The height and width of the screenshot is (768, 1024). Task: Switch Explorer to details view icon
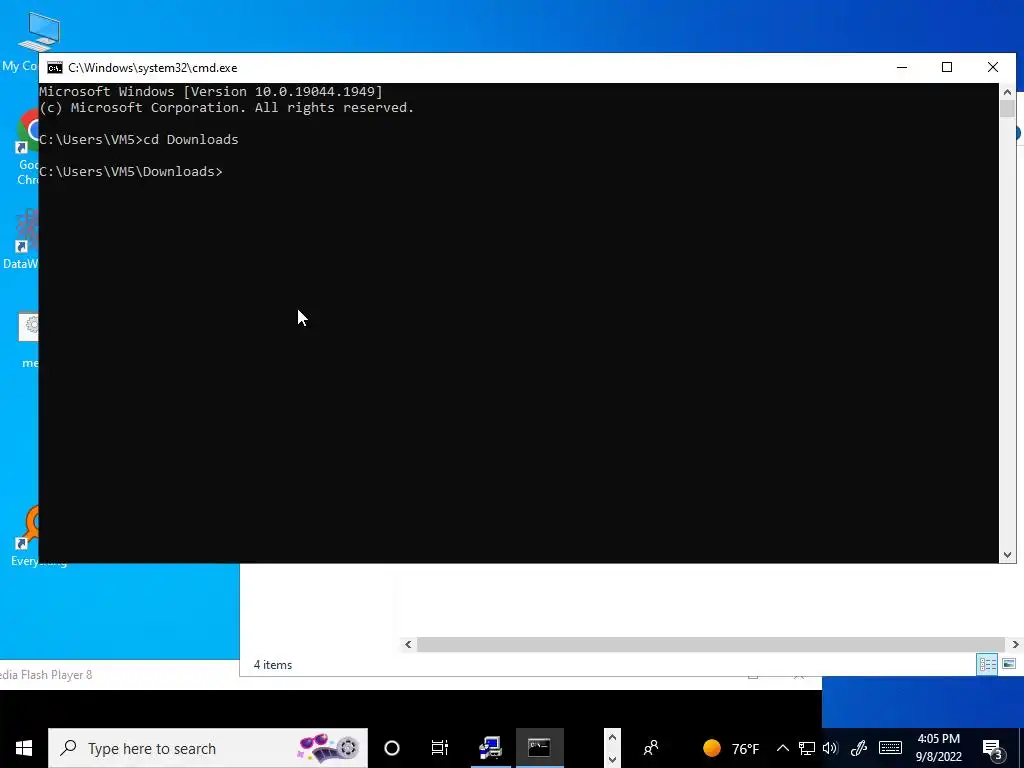click(x=987, y=665)
